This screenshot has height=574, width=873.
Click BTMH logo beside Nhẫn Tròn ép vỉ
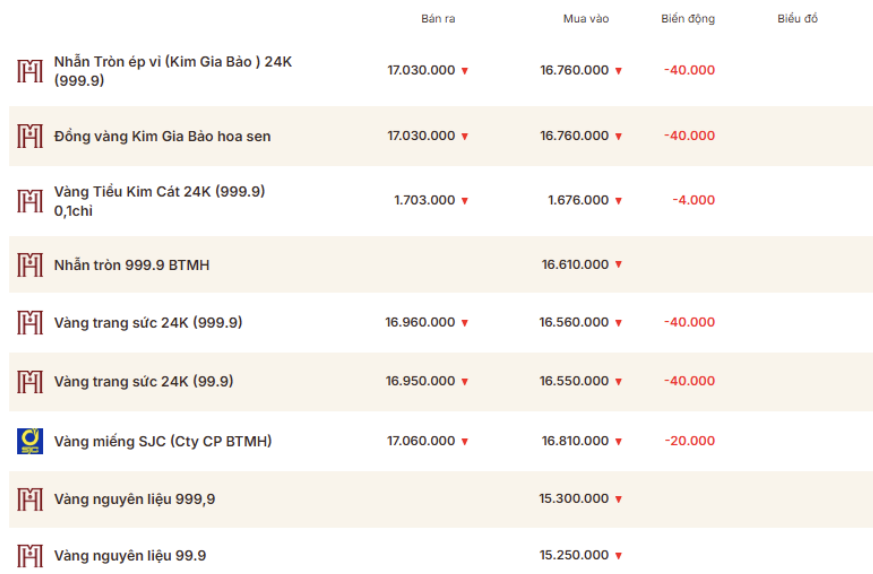(30, 71)
